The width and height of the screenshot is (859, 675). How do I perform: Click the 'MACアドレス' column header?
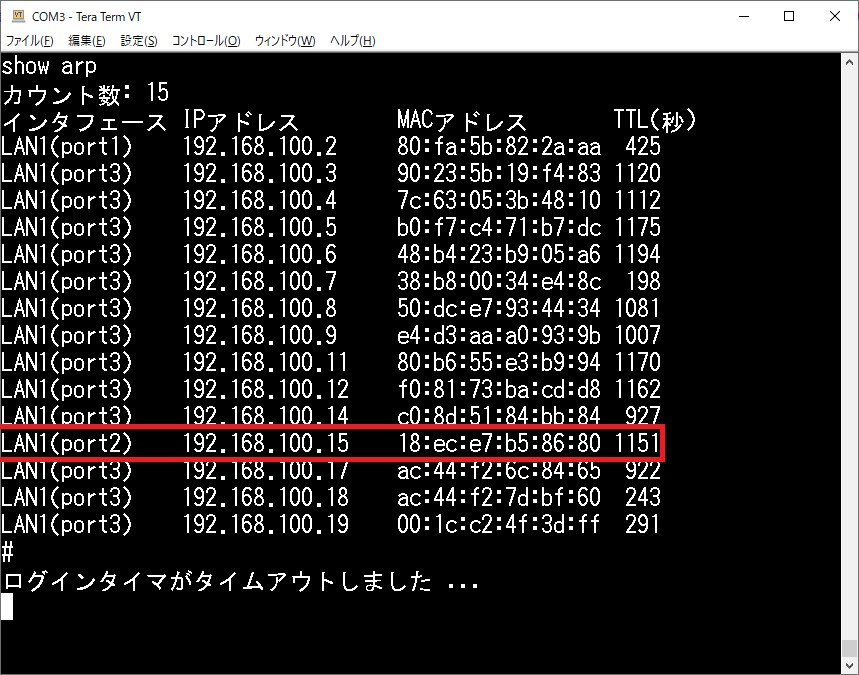point(461,121)
